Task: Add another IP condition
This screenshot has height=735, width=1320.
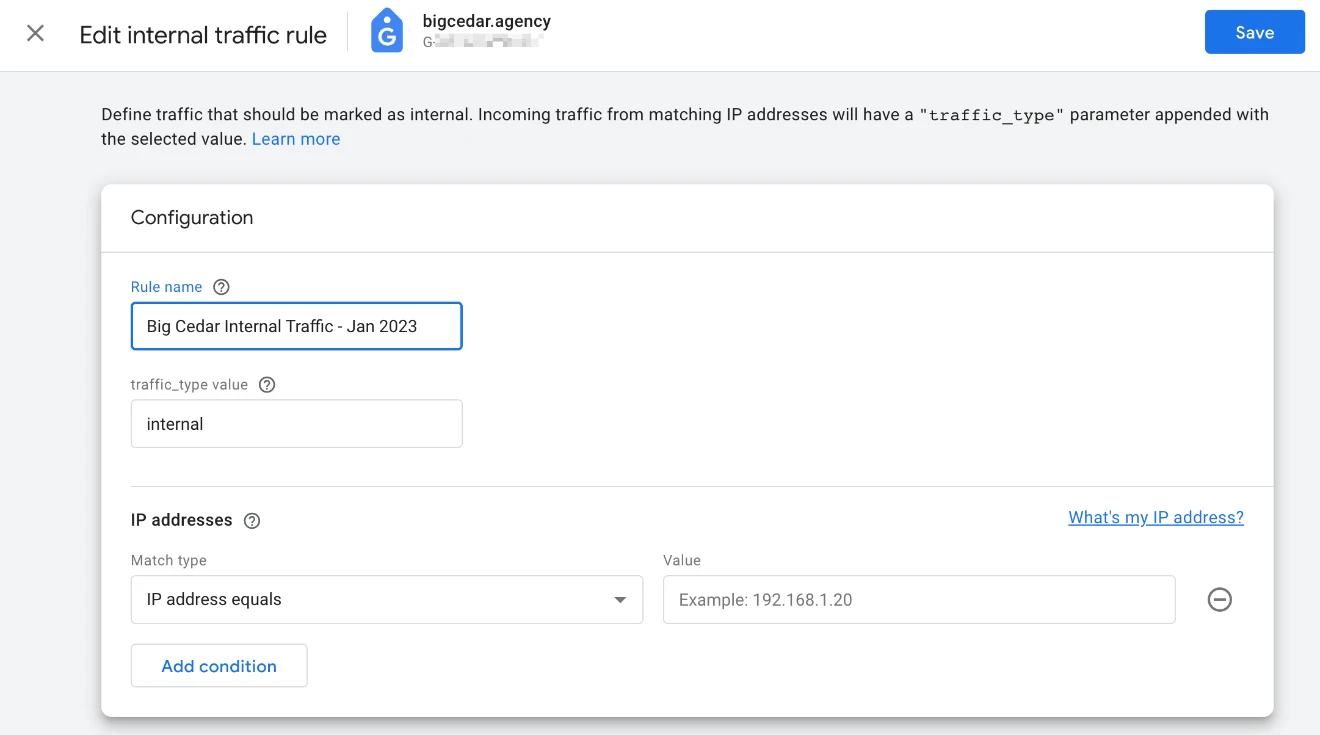Action: tap(219, 666)
